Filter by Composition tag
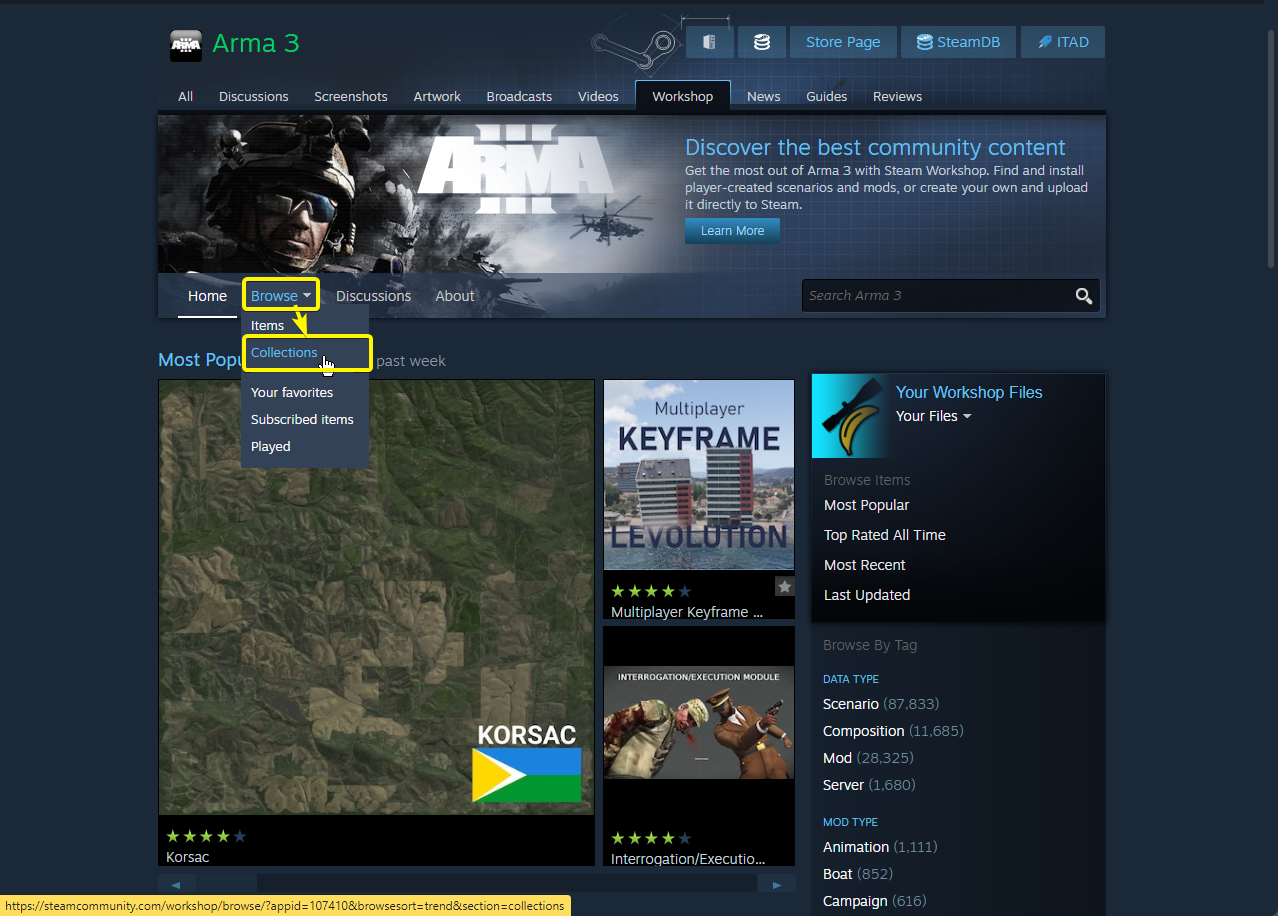Image resolution: width=1278 pixels, height=916 pixels. [864, 731]
